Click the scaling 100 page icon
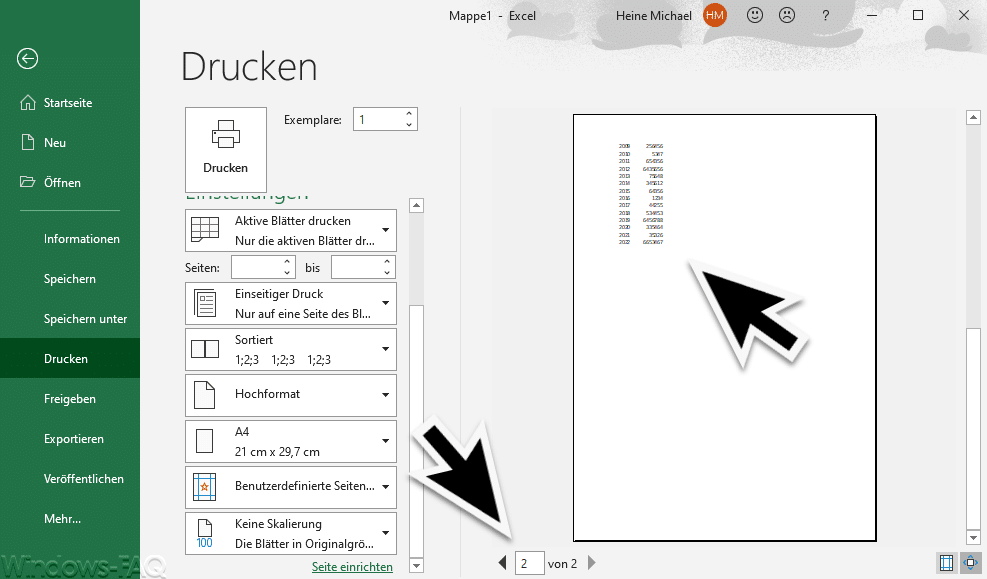The width and height of the screenshot is (987, 579). coord(205,534)
